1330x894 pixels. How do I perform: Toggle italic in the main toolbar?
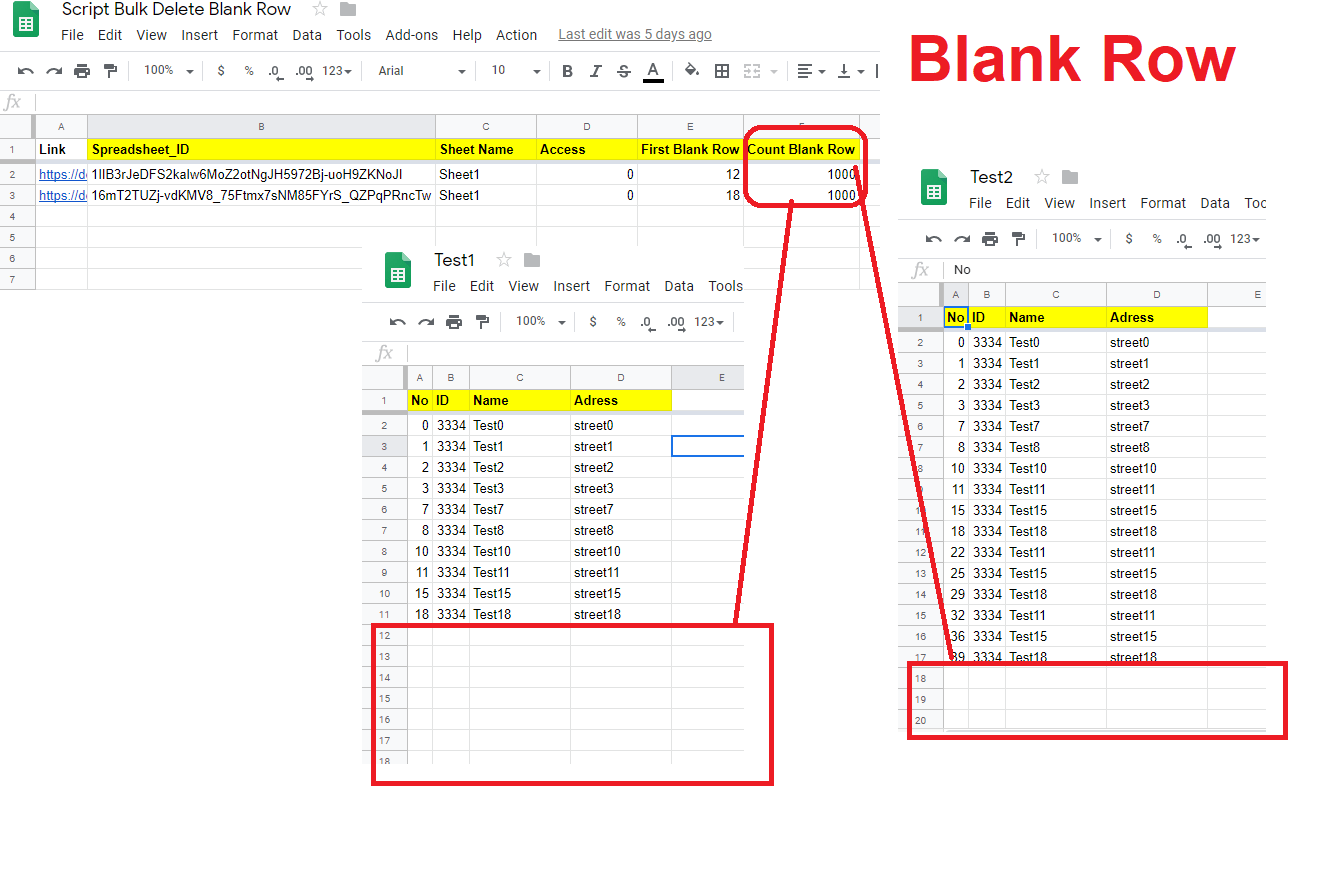(x=596, y=71)
